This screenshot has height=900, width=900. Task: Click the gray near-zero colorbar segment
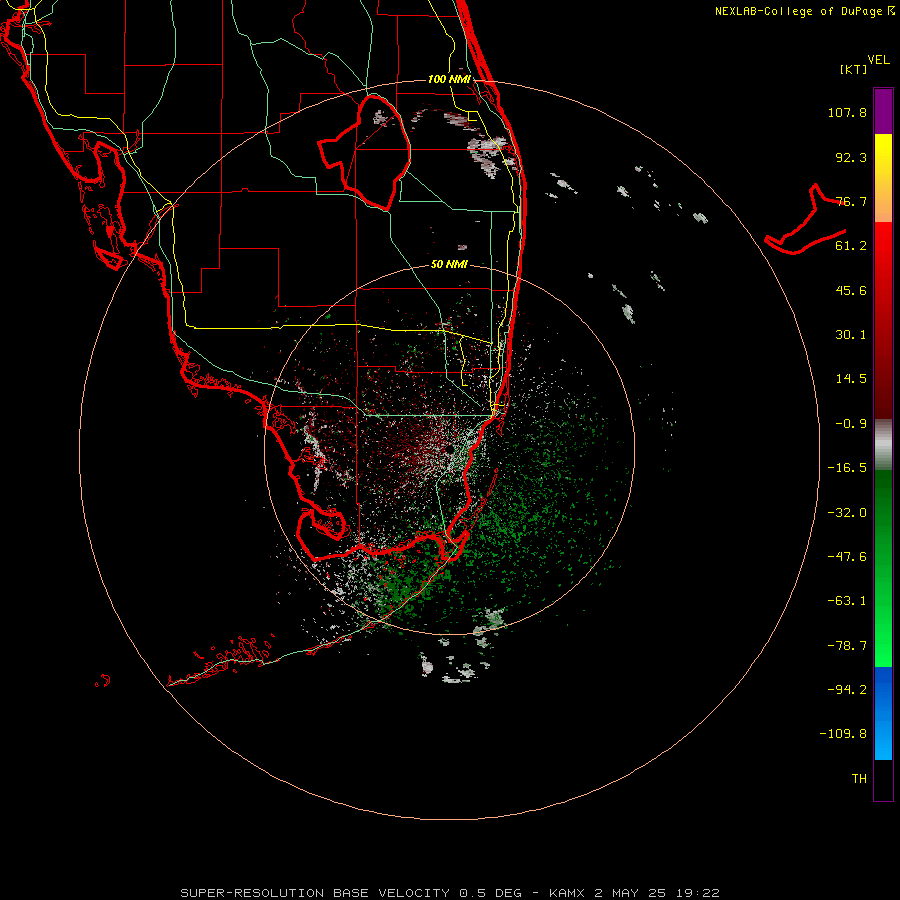pos(883,443)
